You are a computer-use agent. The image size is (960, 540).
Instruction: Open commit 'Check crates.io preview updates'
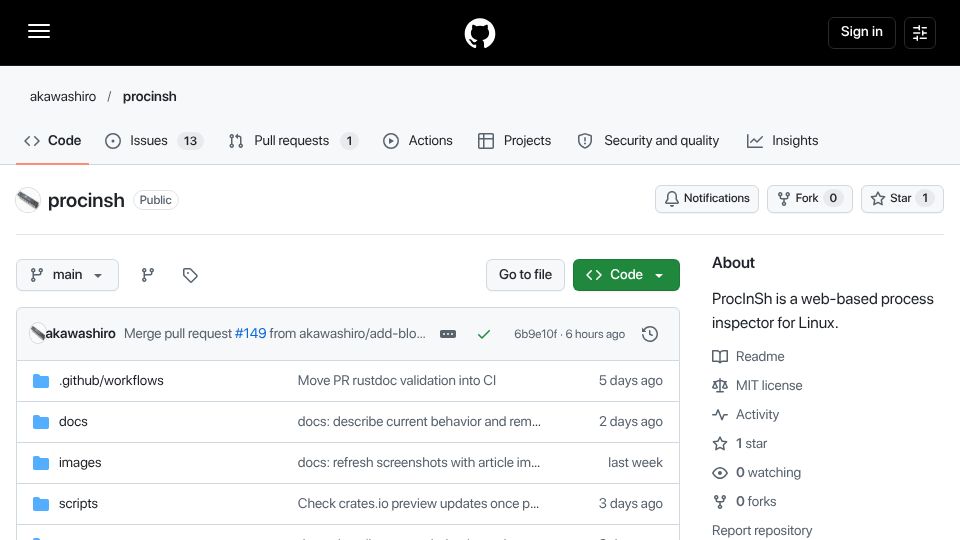[x=418, y=504]
